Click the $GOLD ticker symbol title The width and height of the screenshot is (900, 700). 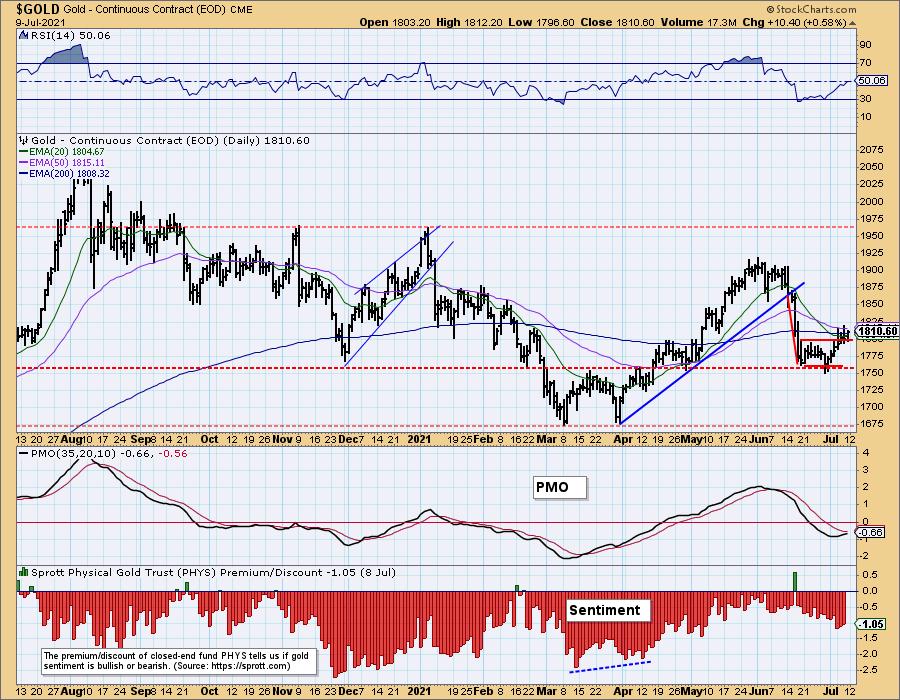tap(38, 10)
